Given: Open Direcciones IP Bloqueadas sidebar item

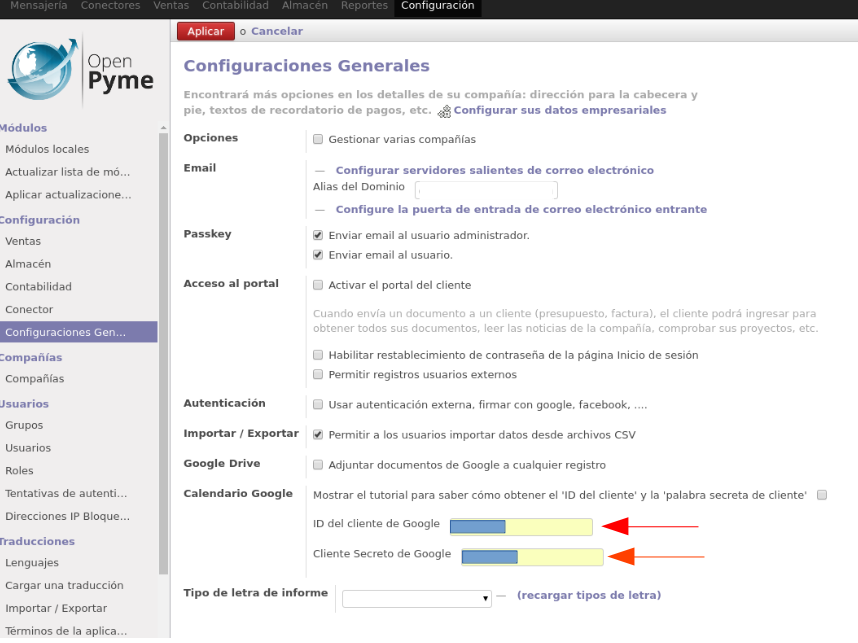Looking at the screenshot, I should pyautogui.click(x=67, y=516).
